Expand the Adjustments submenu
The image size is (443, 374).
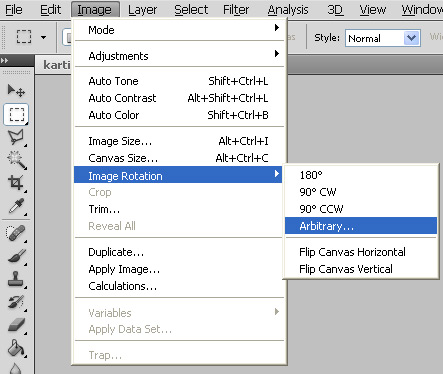[178, 56]
